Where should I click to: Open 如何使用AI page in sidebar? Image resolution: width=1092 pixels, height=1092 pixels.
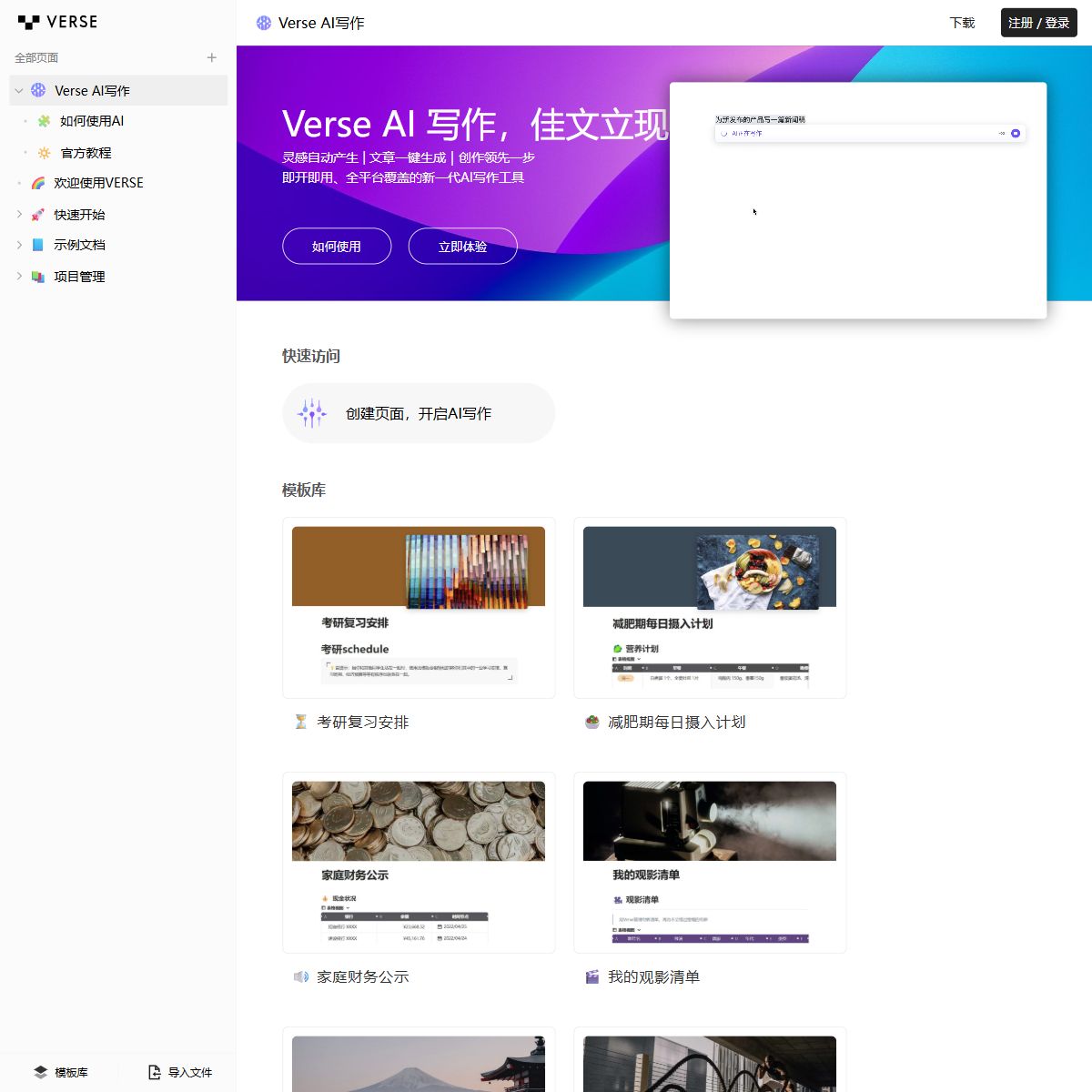pos(92,121)
